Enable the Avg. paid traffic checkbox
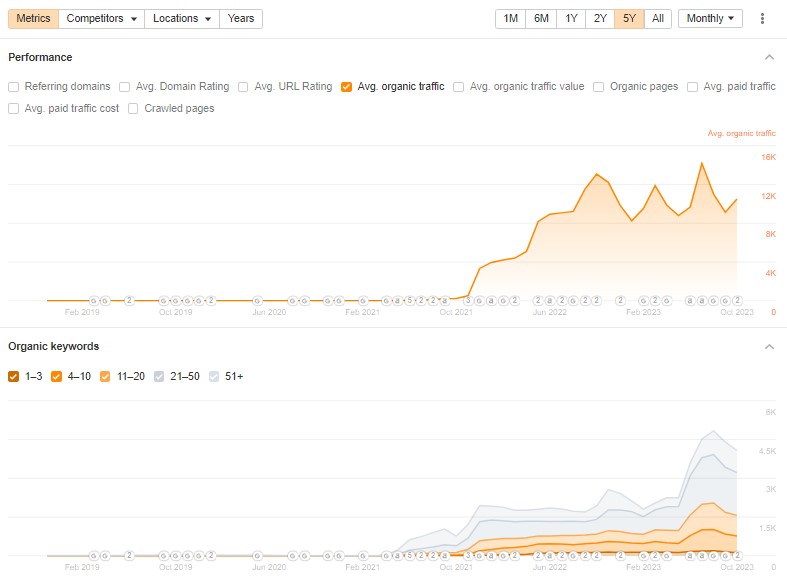This screenshot has height=581, width=787. 692,87
